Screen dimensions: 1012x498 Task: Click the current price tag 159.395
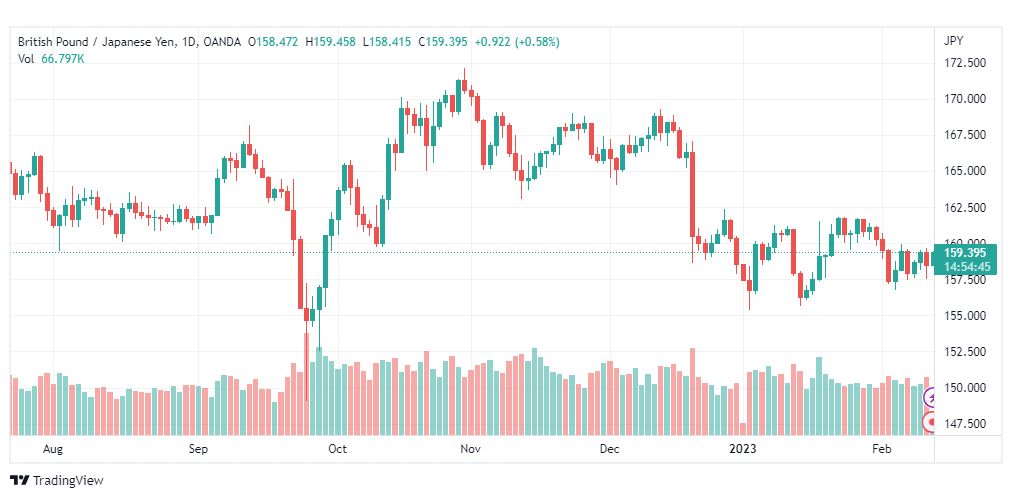pyautogui.click(x=964, y=253)
